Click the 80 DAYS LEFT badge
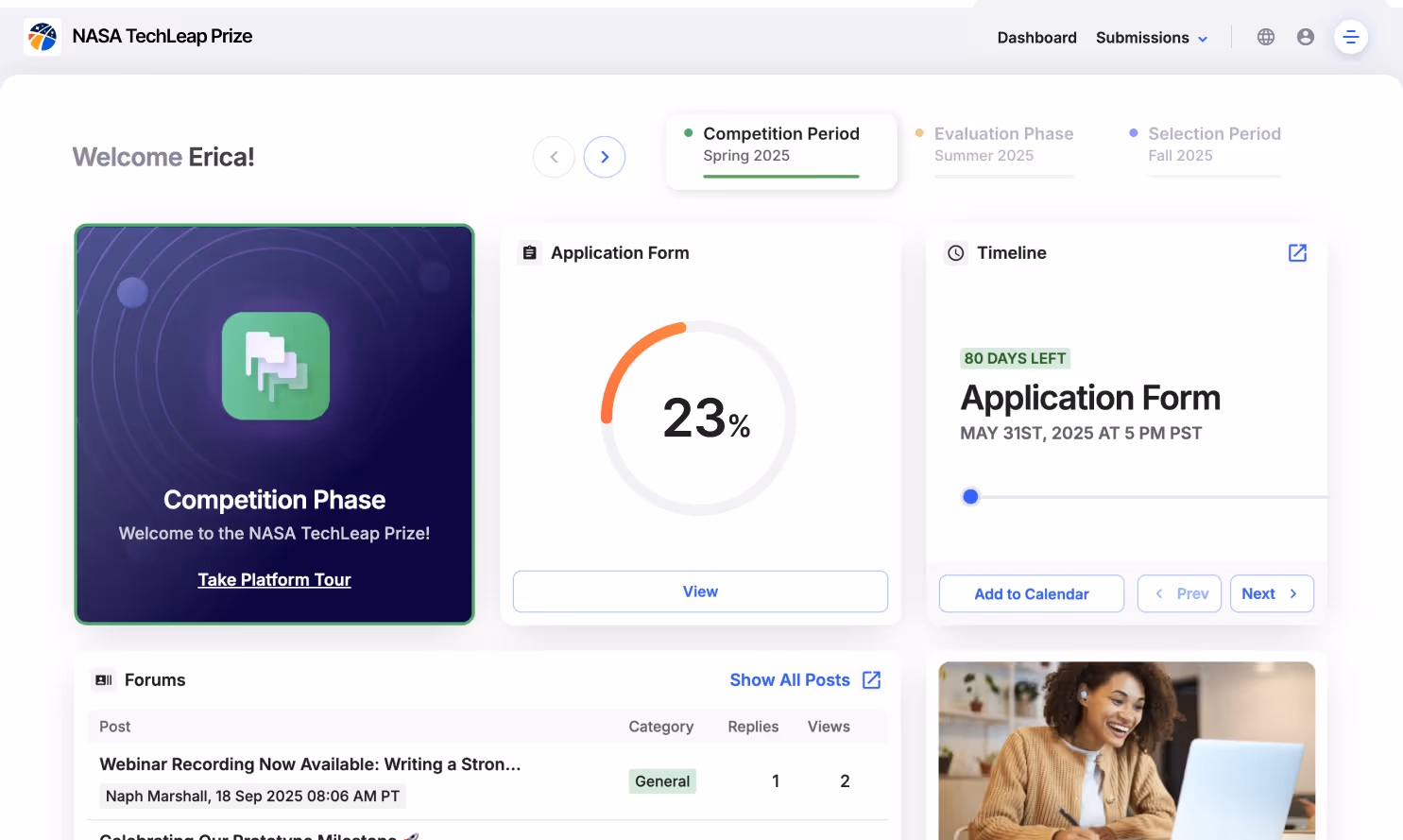1403x840 pixels. point(1016,358)
